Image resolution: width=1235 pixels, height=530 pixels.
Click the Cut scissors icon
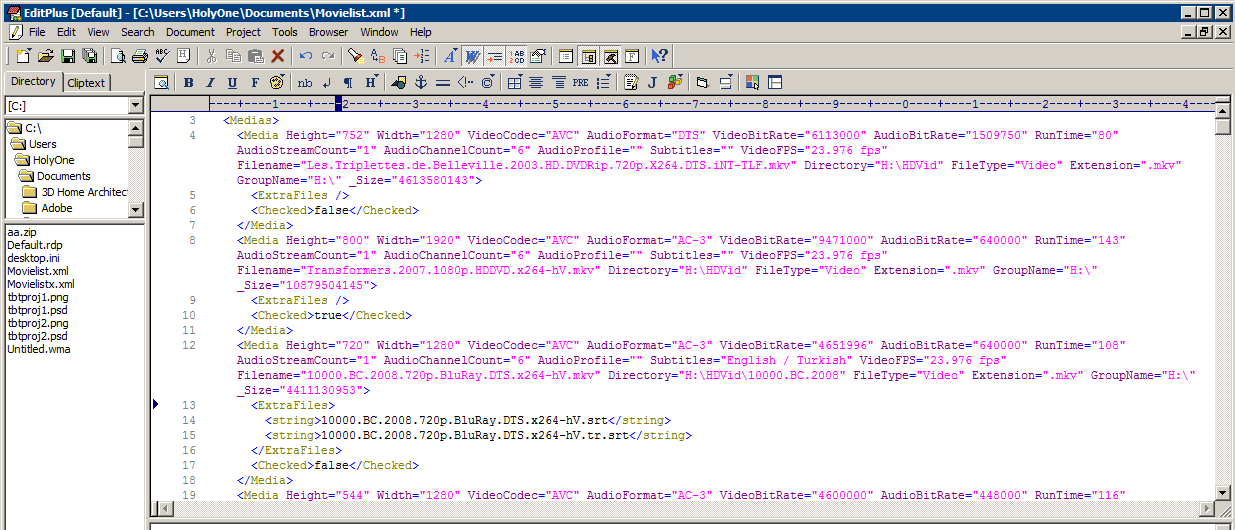(211, 56)
